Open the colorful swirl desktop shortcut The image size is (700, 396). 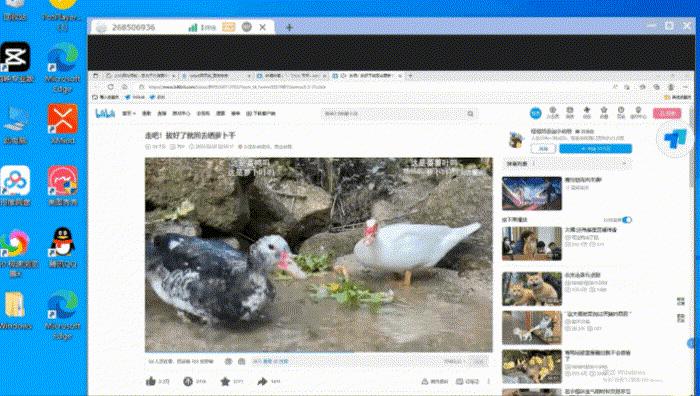click(15, 243)
